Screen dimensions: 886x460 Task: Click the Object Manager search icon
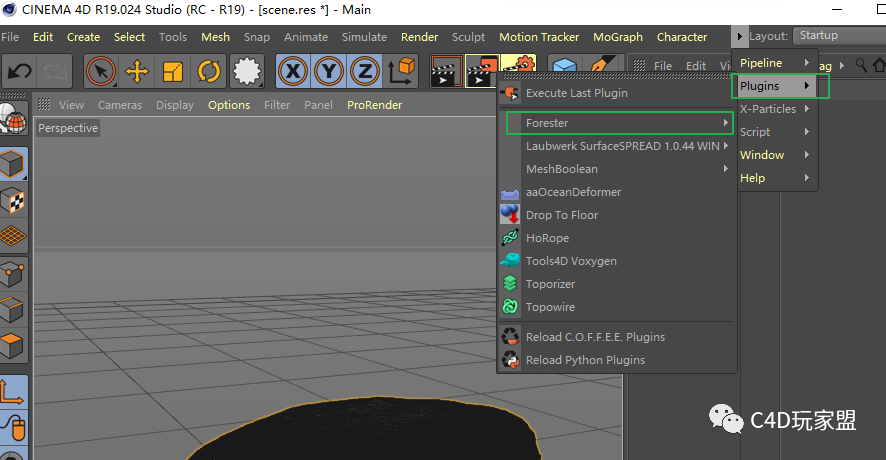click(x=861, y=65)
